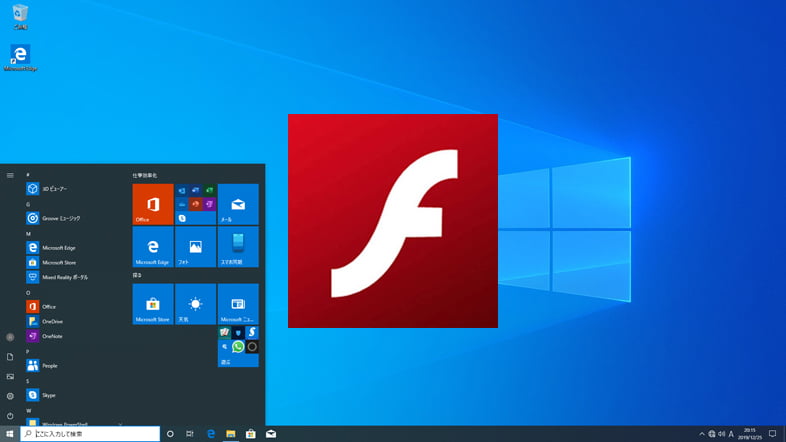Image resolution: width=786 pixels, height=442 pixels.
Task: Click the IME input mode indicator
Action: tap(731, 434)
